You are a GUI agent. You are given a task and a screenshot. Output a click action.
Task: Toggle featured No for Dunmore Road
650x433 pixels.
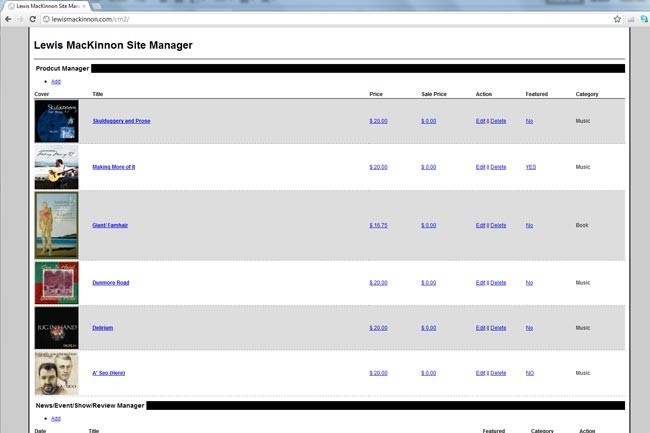pos(529,283)
